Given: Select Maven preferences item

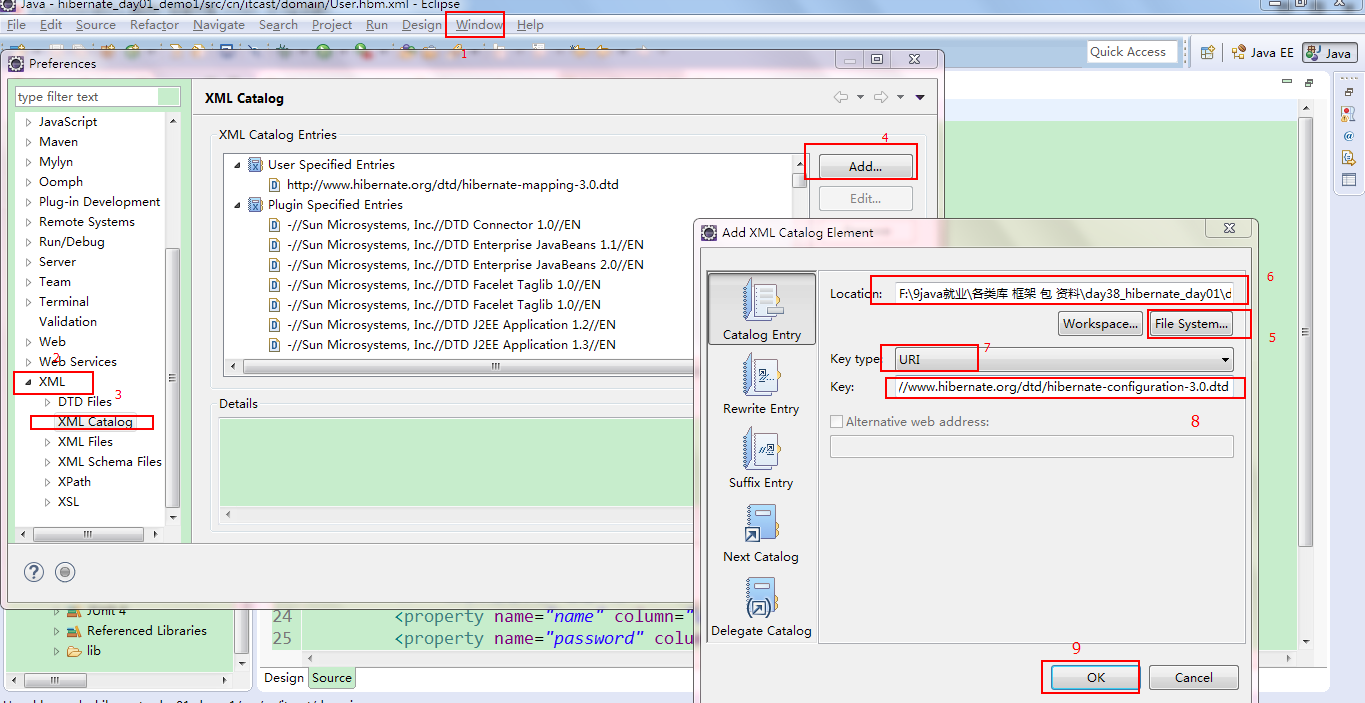Looking at the screenshot, I should 58,142.
